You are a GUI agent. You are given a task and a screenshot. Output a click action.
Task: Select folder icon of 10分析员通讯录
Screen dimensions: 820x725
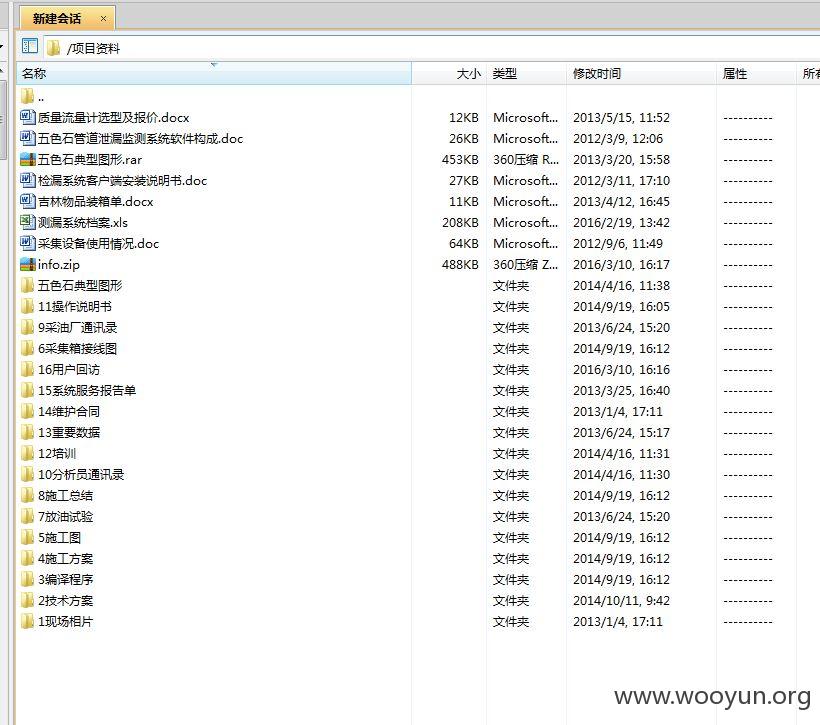(27, 474)
